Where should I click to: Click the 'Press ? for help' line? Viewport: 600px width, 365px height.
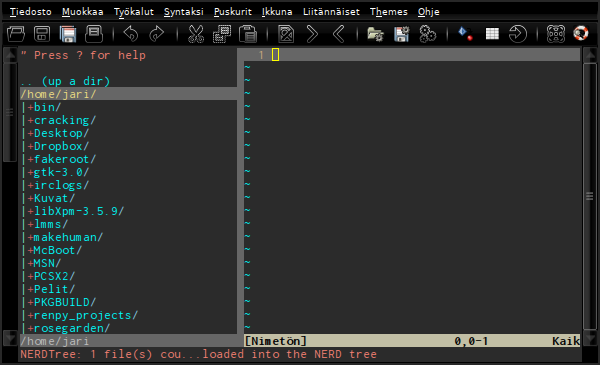pos(83,55)
